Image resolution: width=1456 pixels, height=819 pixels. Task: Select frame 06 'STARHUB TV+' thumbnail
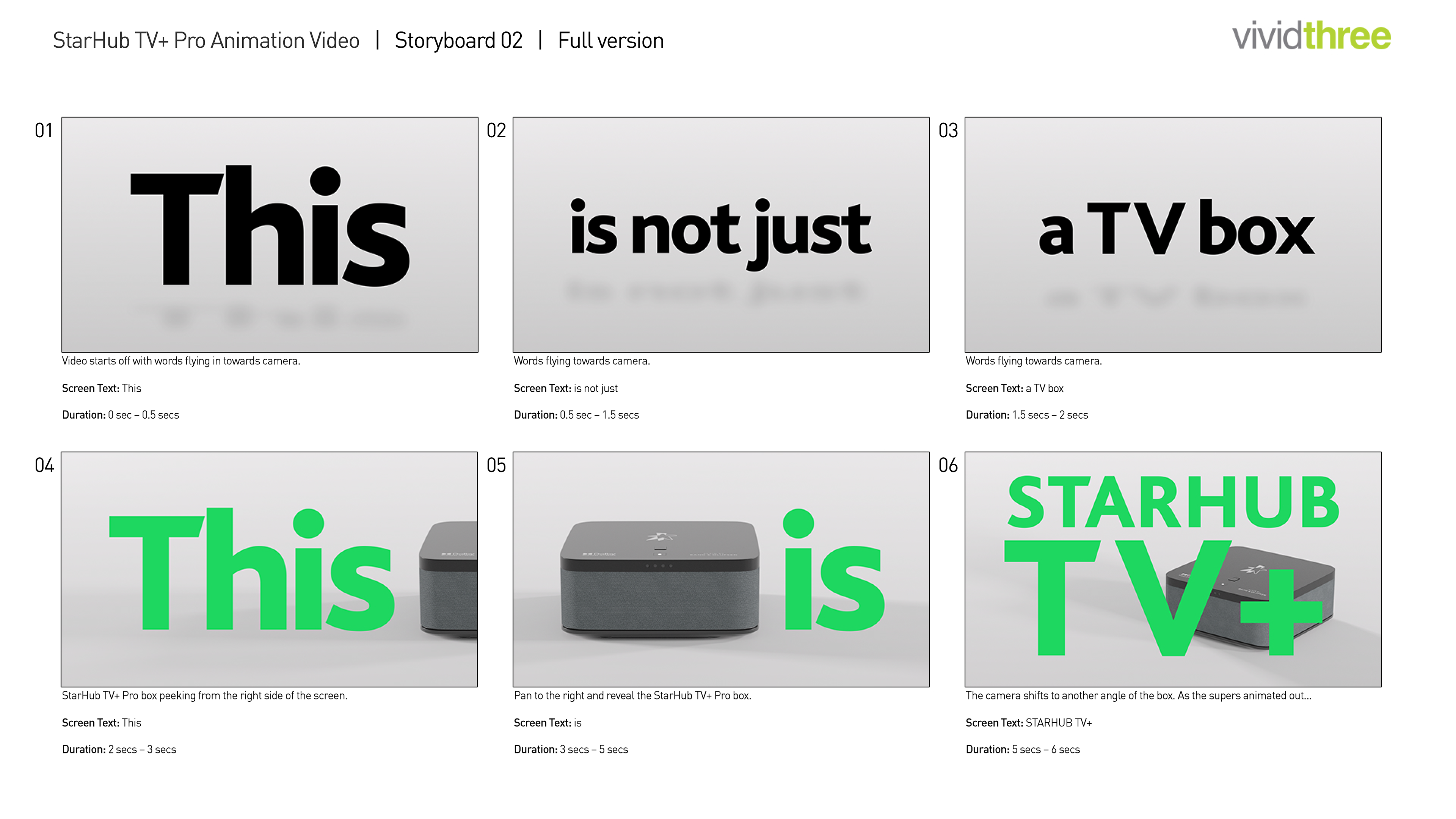click(x=1173, y=569)
